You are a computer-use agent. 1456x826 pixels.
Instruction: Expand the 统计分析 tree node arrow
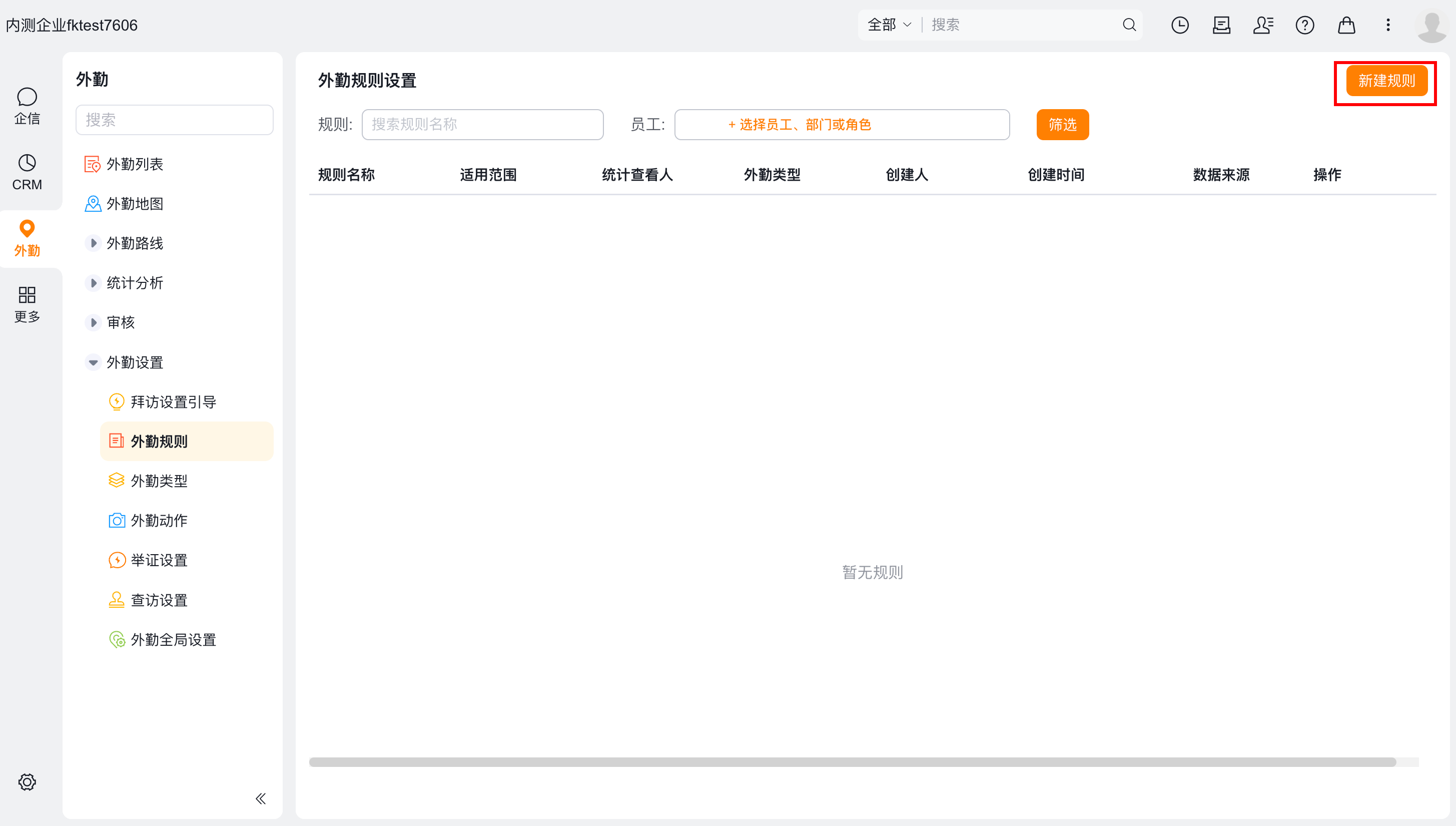tap(93, 282)
